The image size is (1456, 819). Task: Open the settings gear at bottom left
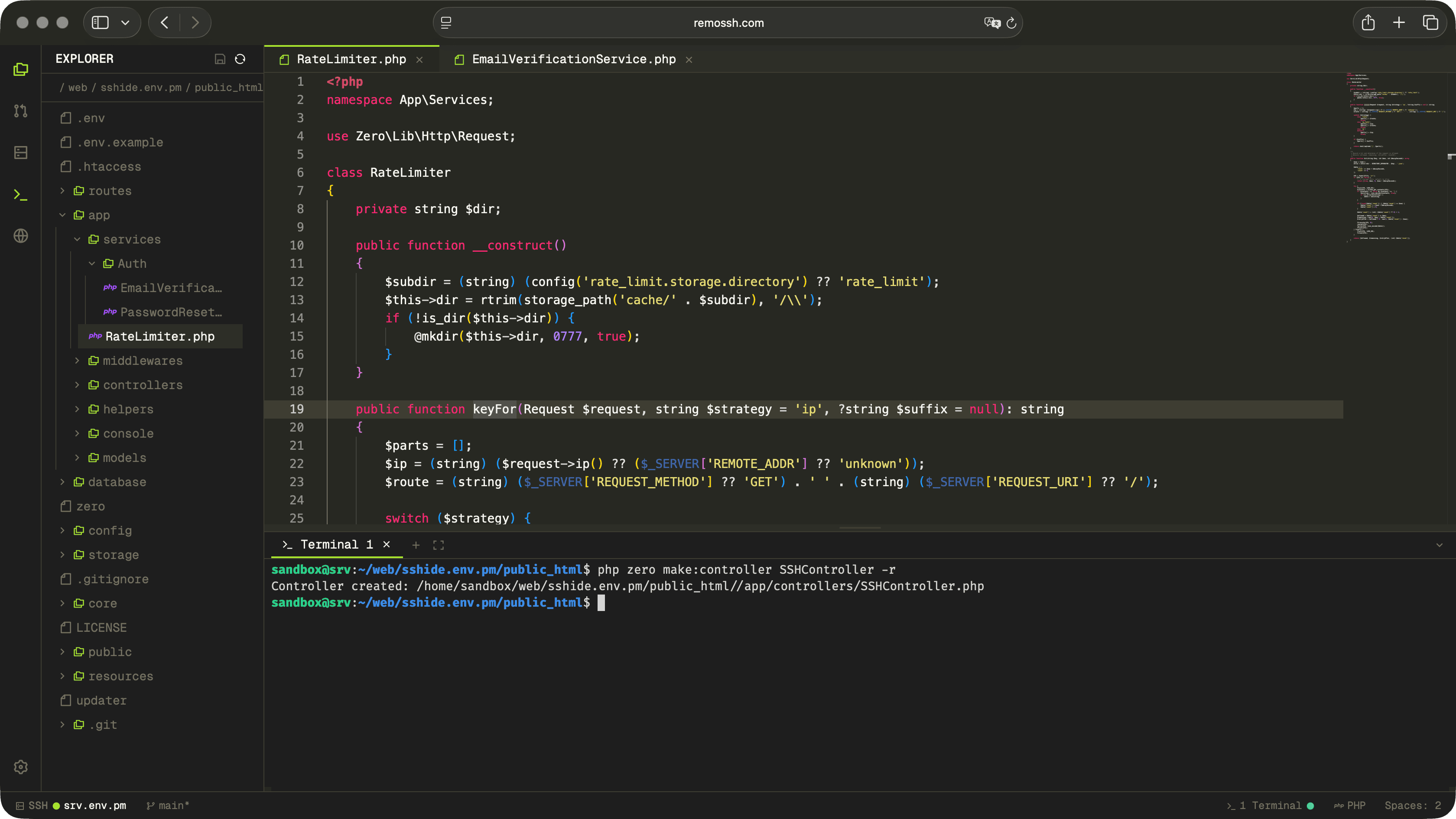tap(21, 767)
